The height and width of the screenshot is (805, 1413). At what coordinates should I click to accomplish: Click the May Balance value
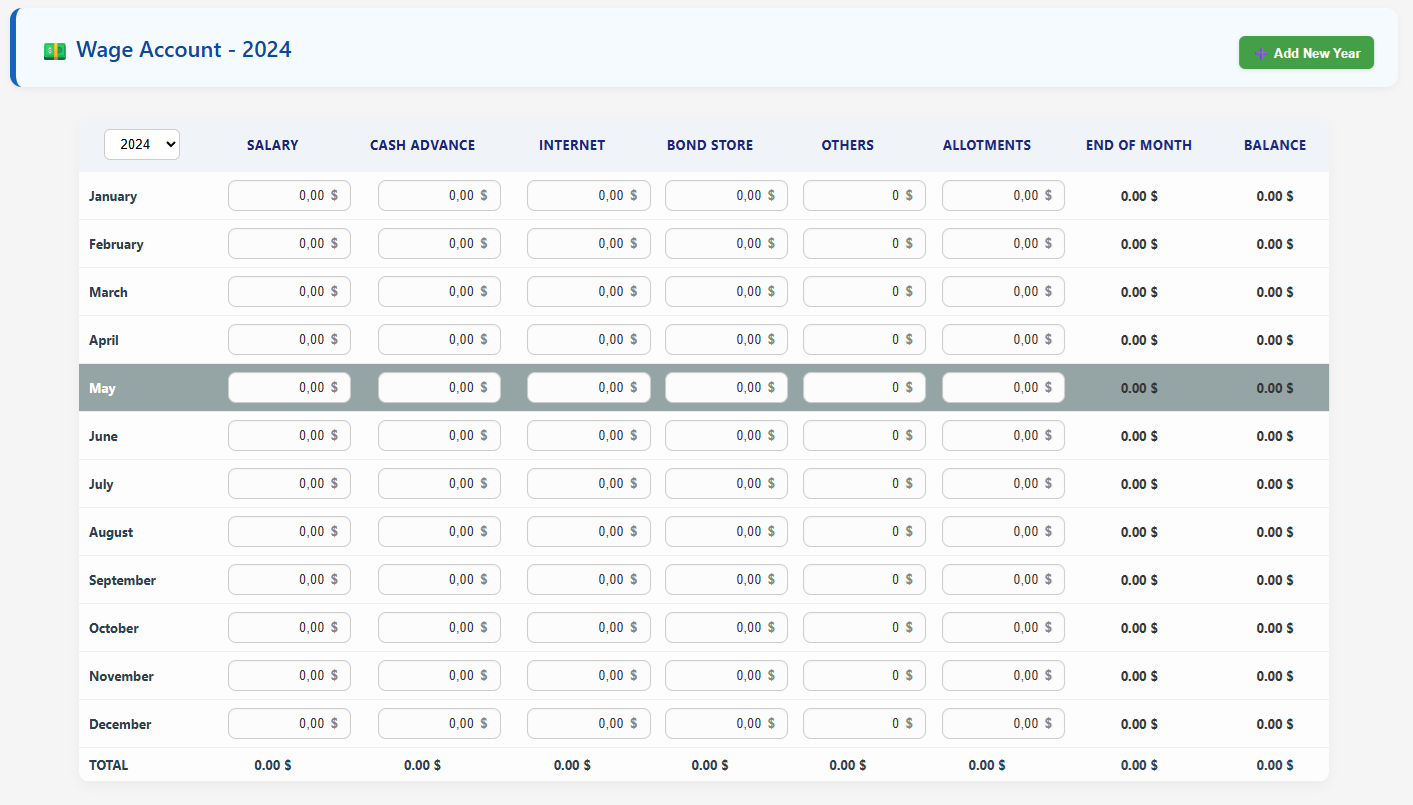click(1275, 388)
